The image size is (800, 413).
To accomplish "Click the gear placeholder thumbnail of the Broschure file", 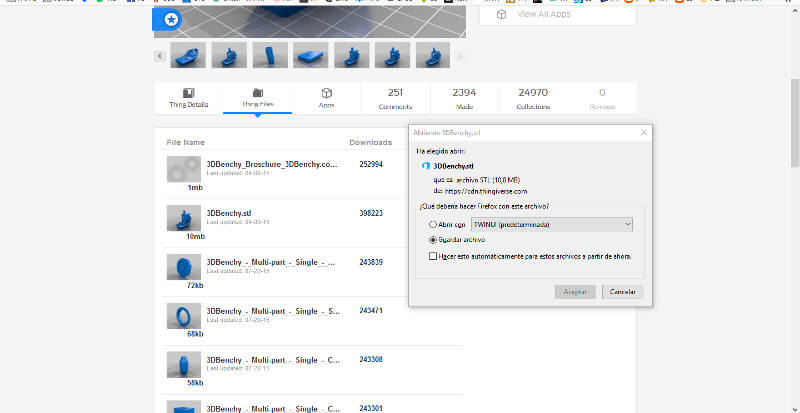I will point(184,169).
